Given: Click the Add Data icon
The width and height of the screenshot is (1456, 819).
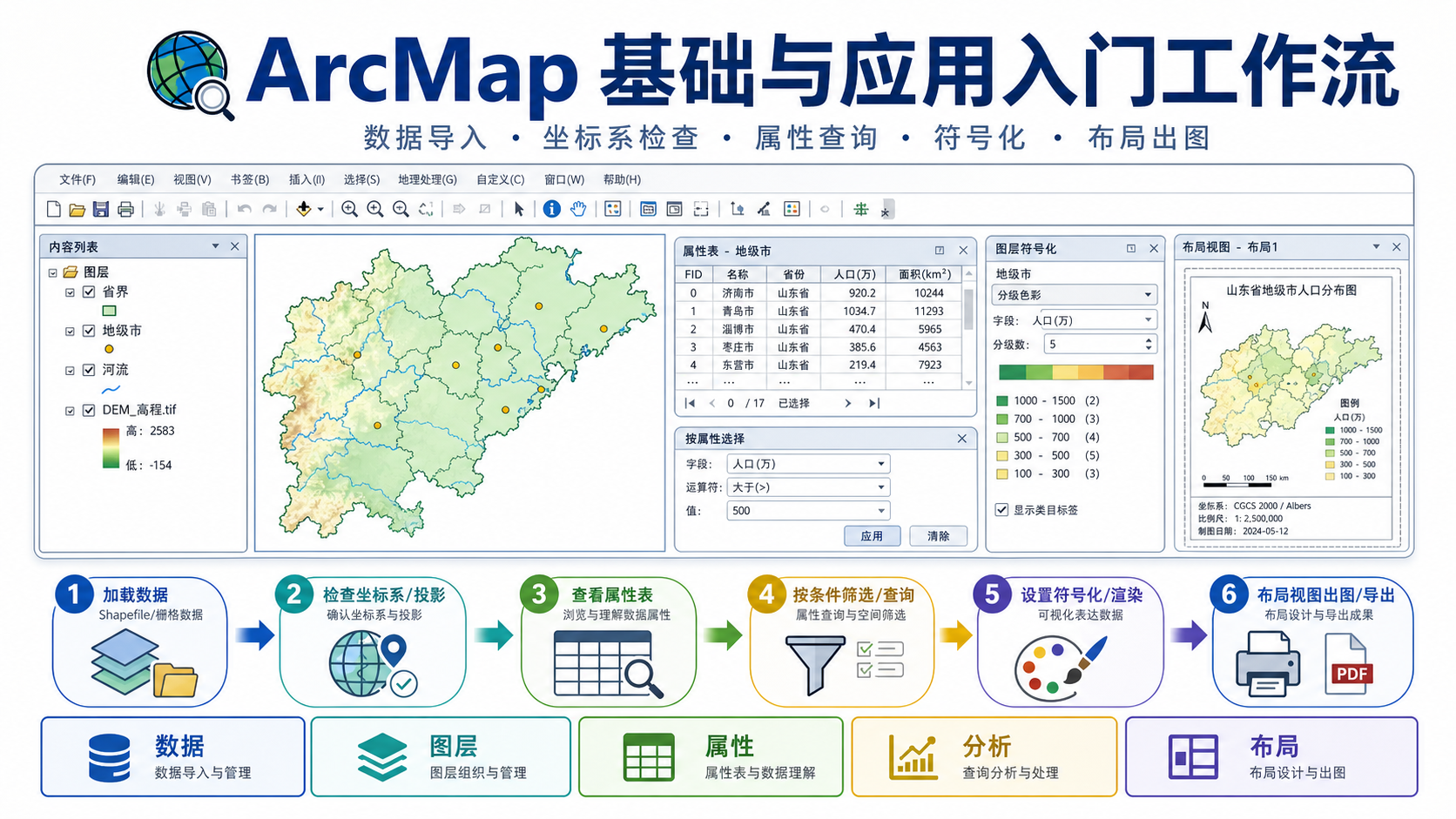Looking at the screenshot, I should (304, 209).
